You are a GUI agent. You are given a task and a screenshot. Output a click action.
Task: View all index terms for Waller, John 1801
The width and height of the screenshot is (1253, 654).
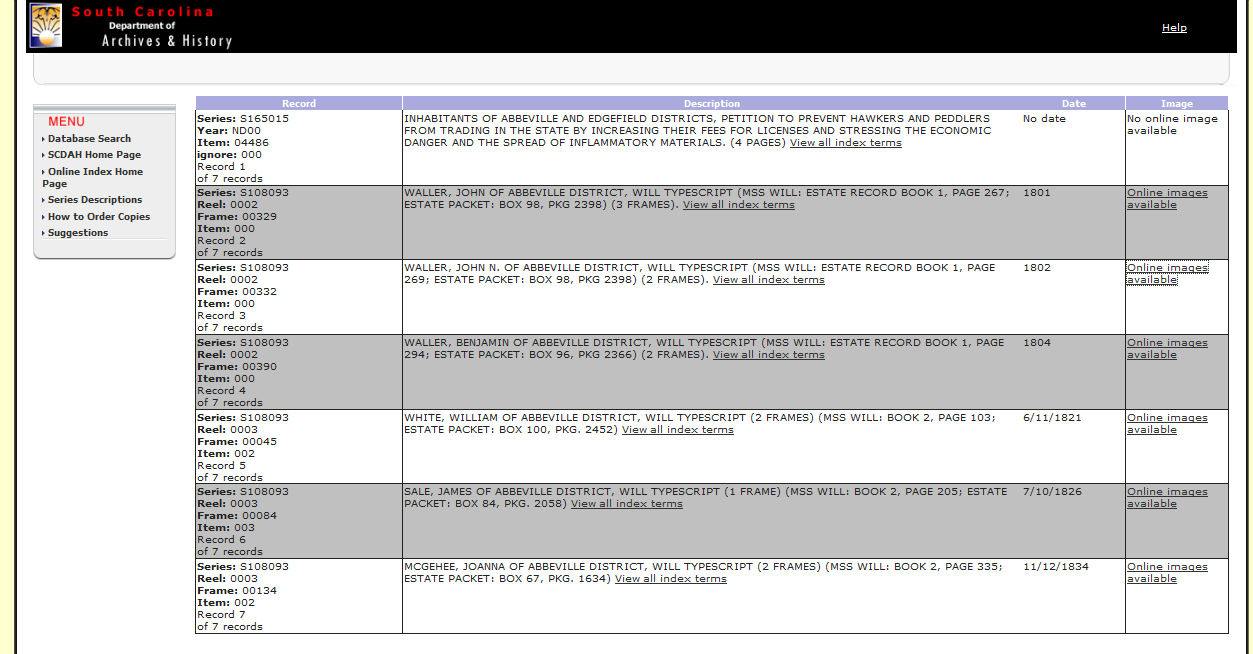[x=739, y=205]
